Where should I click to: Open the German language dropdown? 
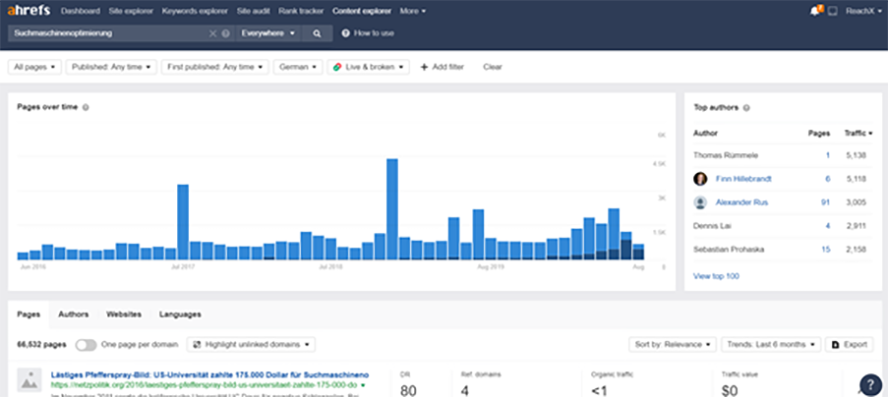[x=298, y=67]
